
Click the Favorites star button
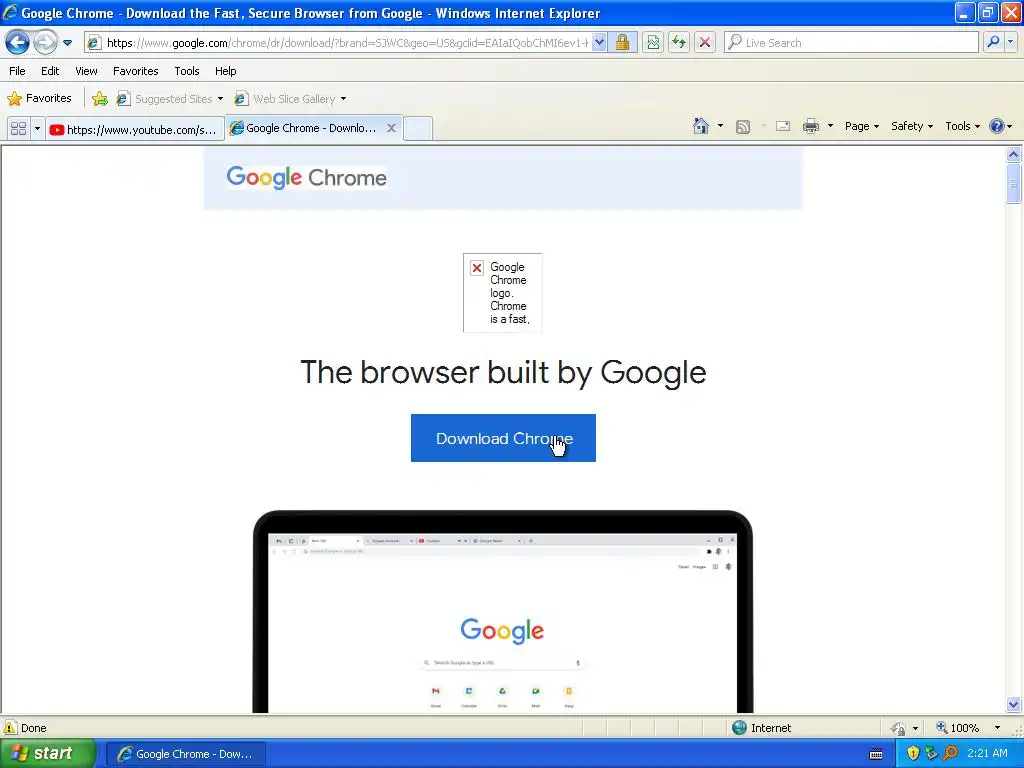[39, 99]
